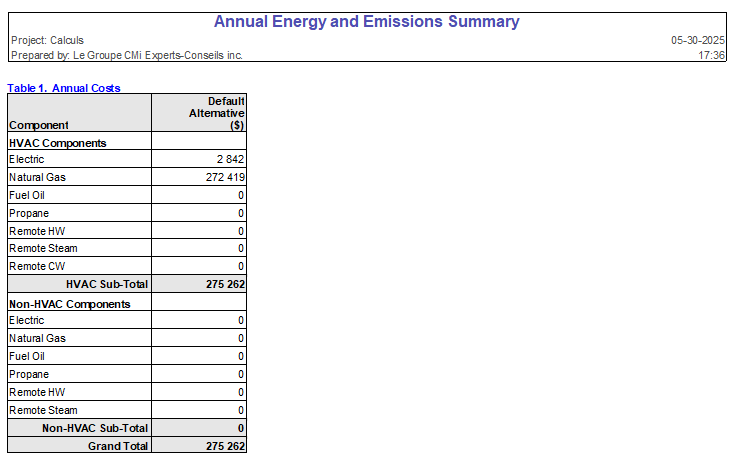730x456 pixels.
Task: Click the HVAC Sub-Total value 275 262
Action: pos(225,284)
